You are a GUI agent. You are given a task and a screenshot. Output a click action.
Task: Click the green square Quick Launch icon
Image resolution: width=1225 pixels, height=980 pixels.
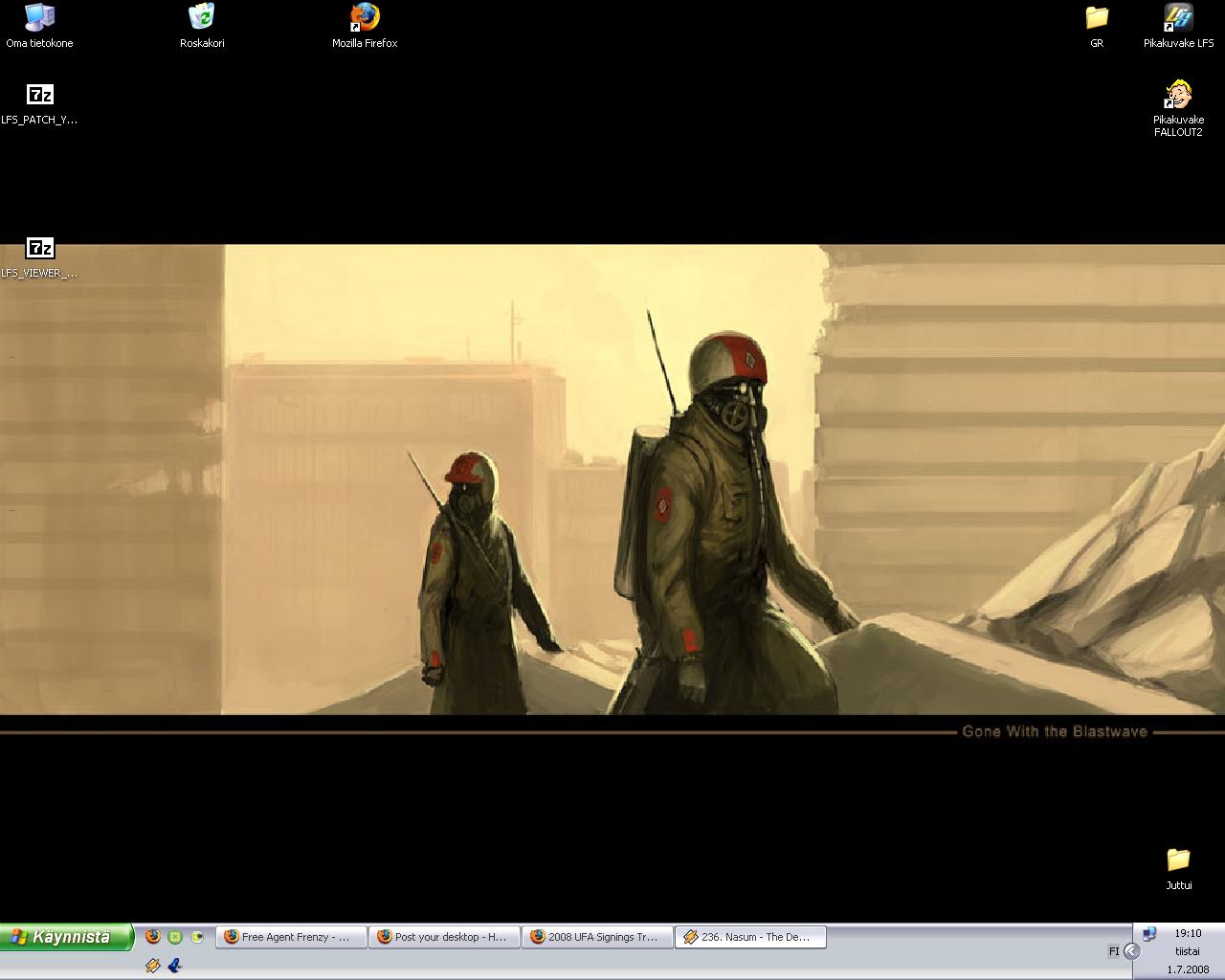point(175,937)
